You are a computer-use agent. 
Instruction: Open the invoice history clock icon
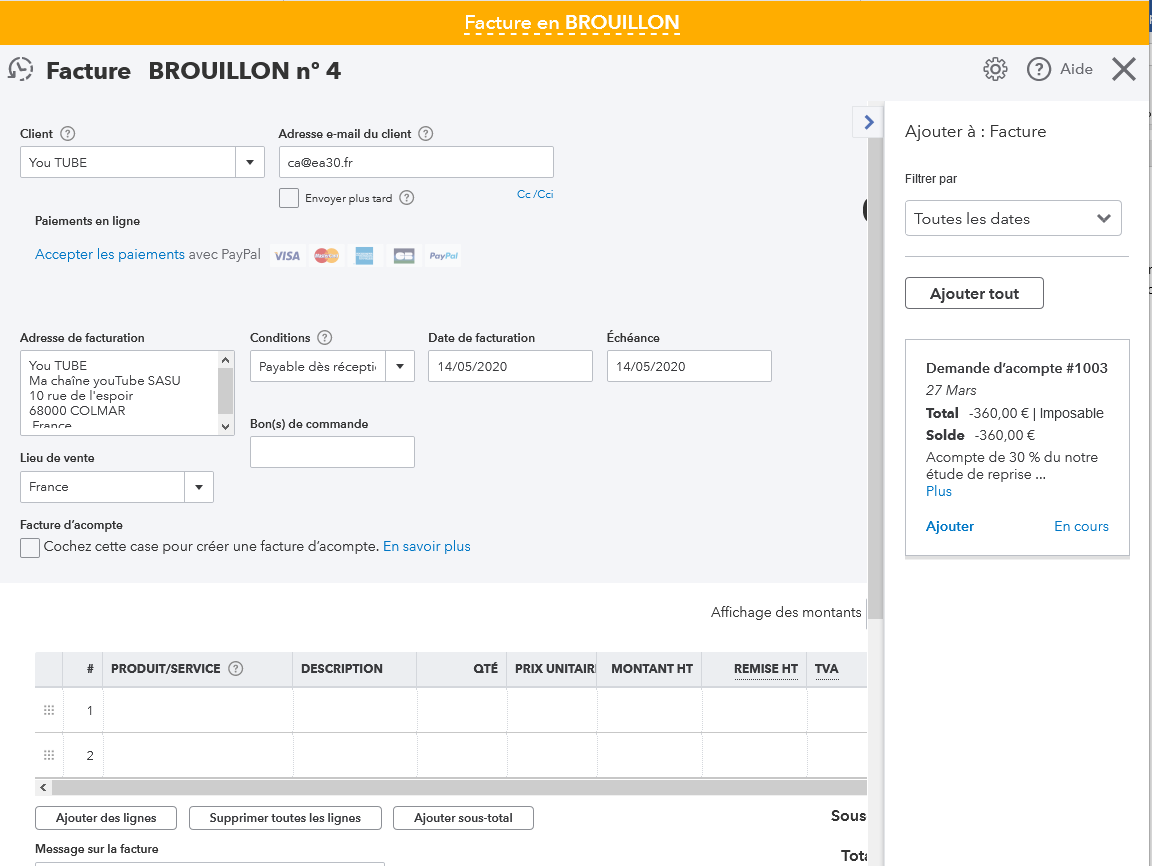click(20, 70)
